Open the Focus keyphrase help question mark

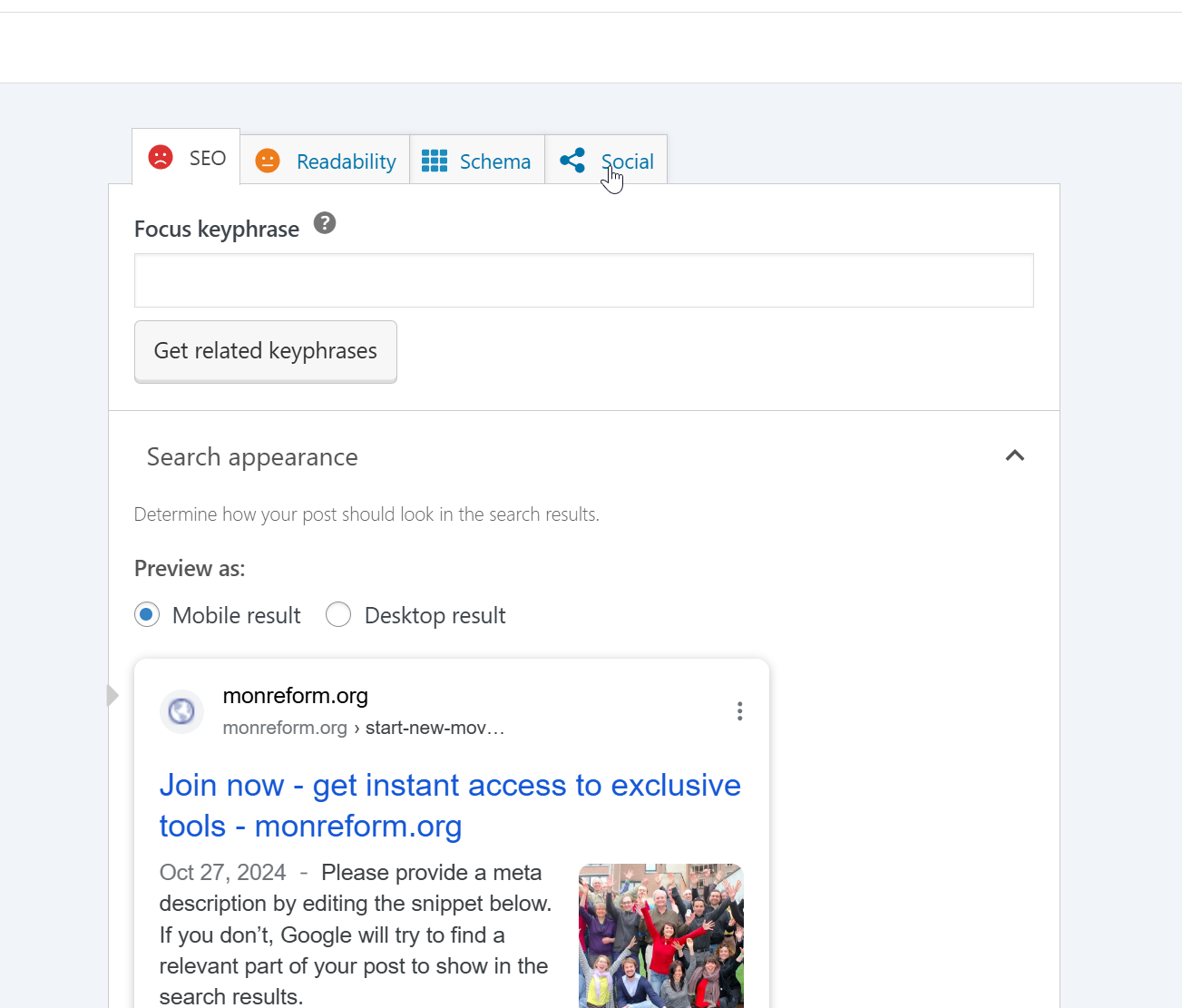click(x=325, y=222)
